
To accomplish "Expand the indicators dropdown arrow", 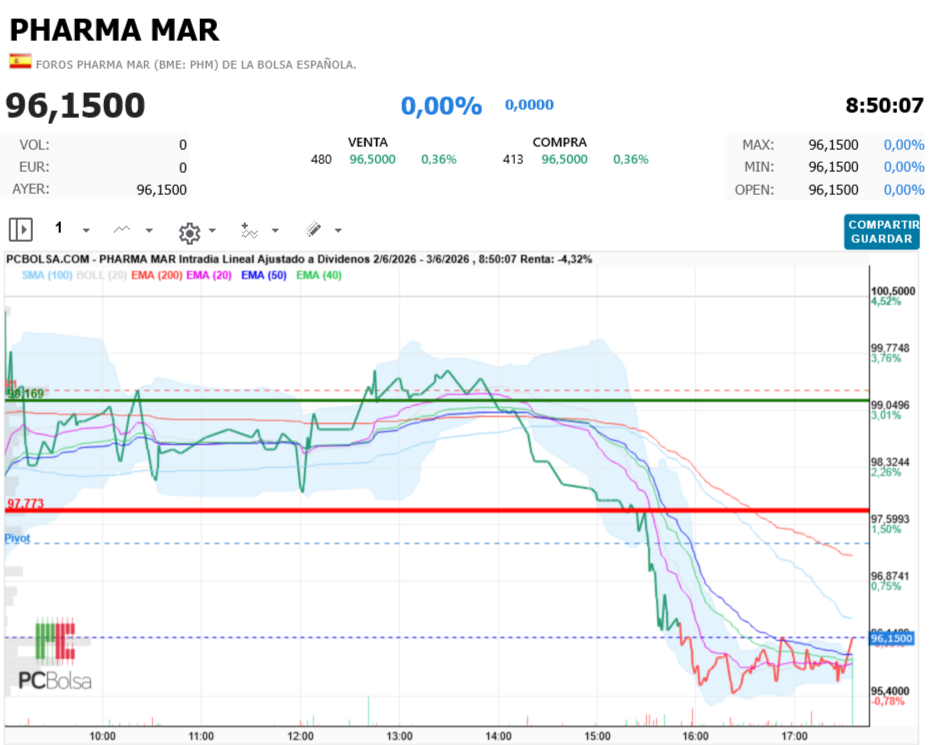I will [275, 230].
